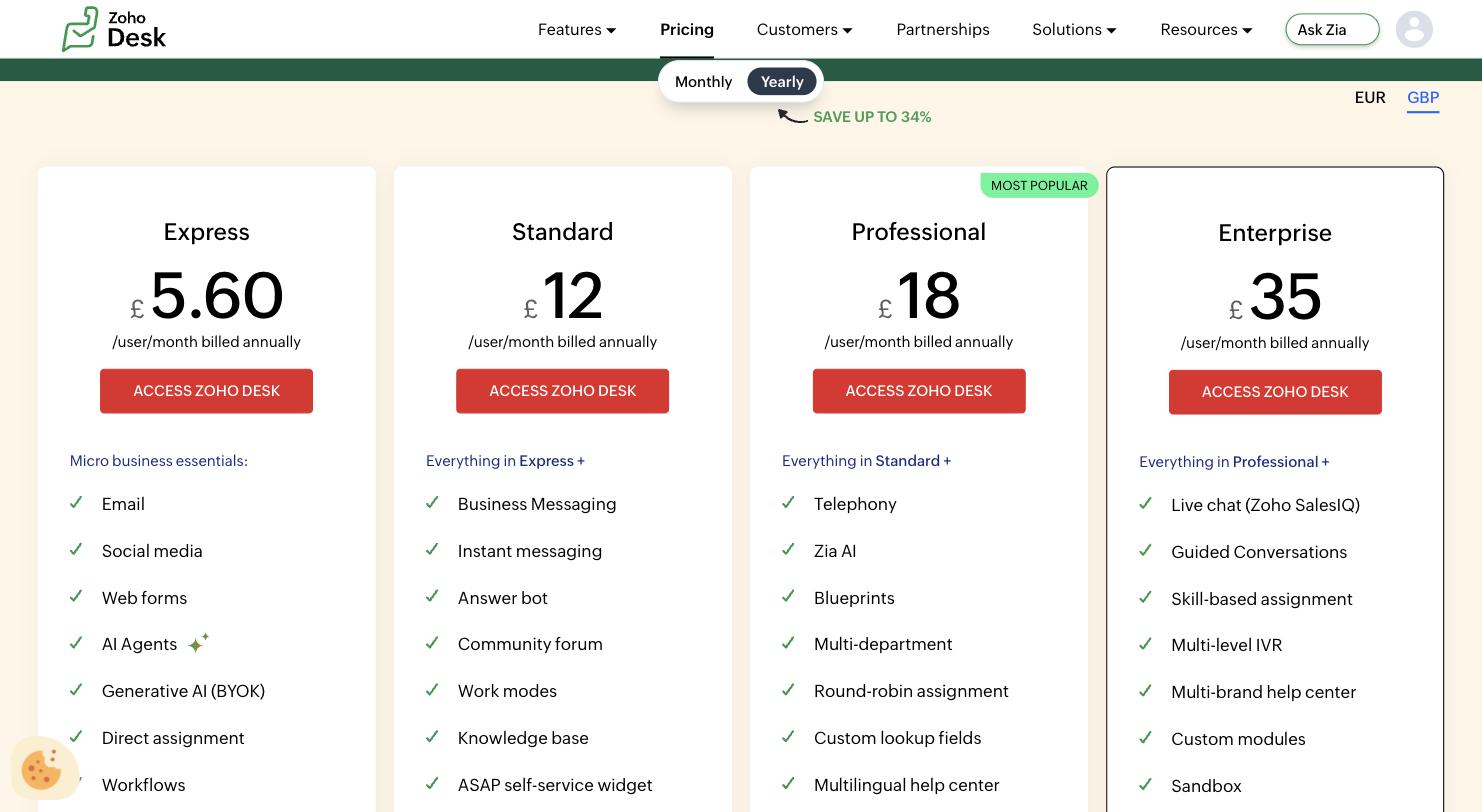Click the Telephony feature
Screen dimensions: 1482x812
pyautogui.click(x=855, y=504)
